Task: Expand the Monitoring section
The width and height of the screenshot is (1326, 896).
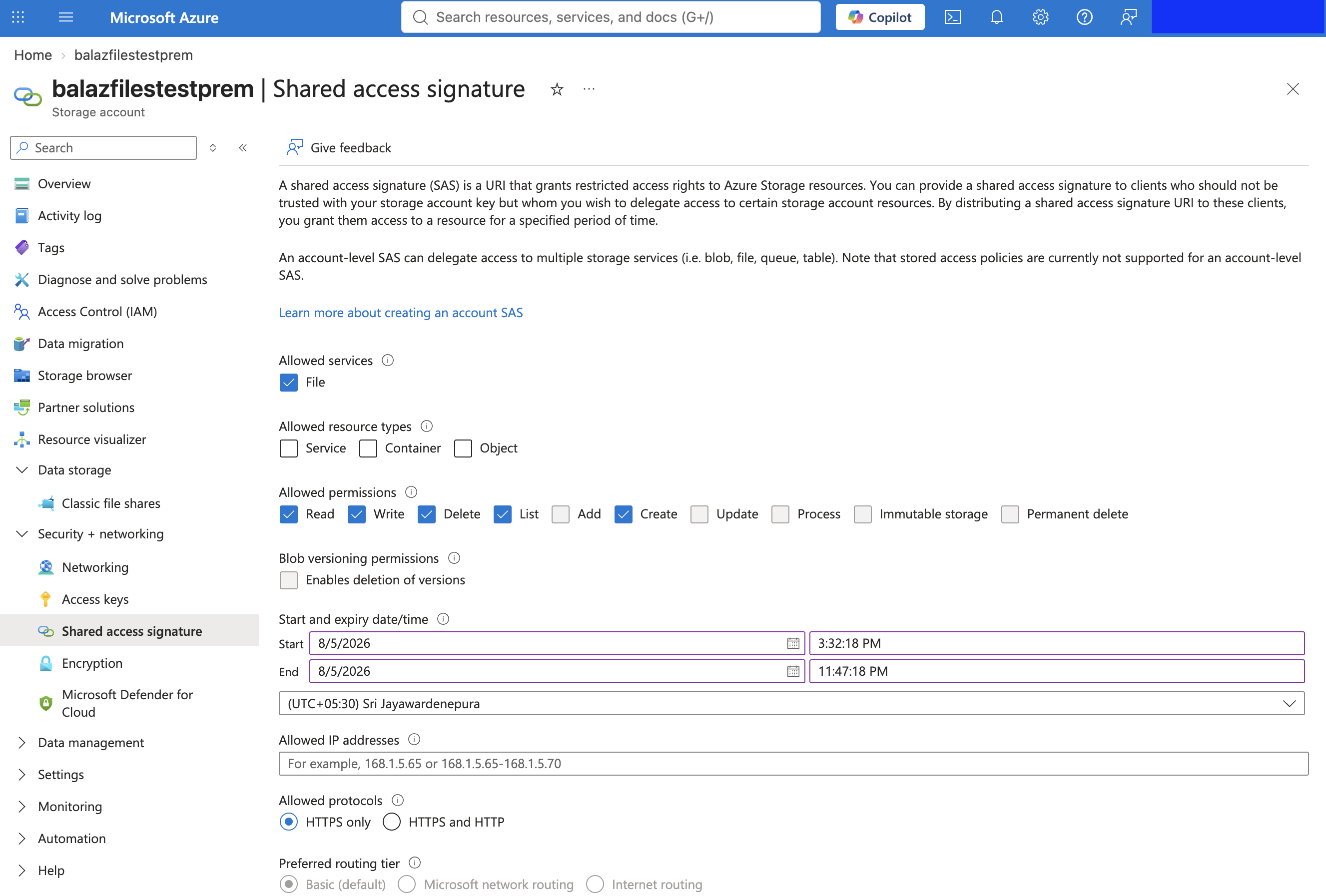Action: 21,806
